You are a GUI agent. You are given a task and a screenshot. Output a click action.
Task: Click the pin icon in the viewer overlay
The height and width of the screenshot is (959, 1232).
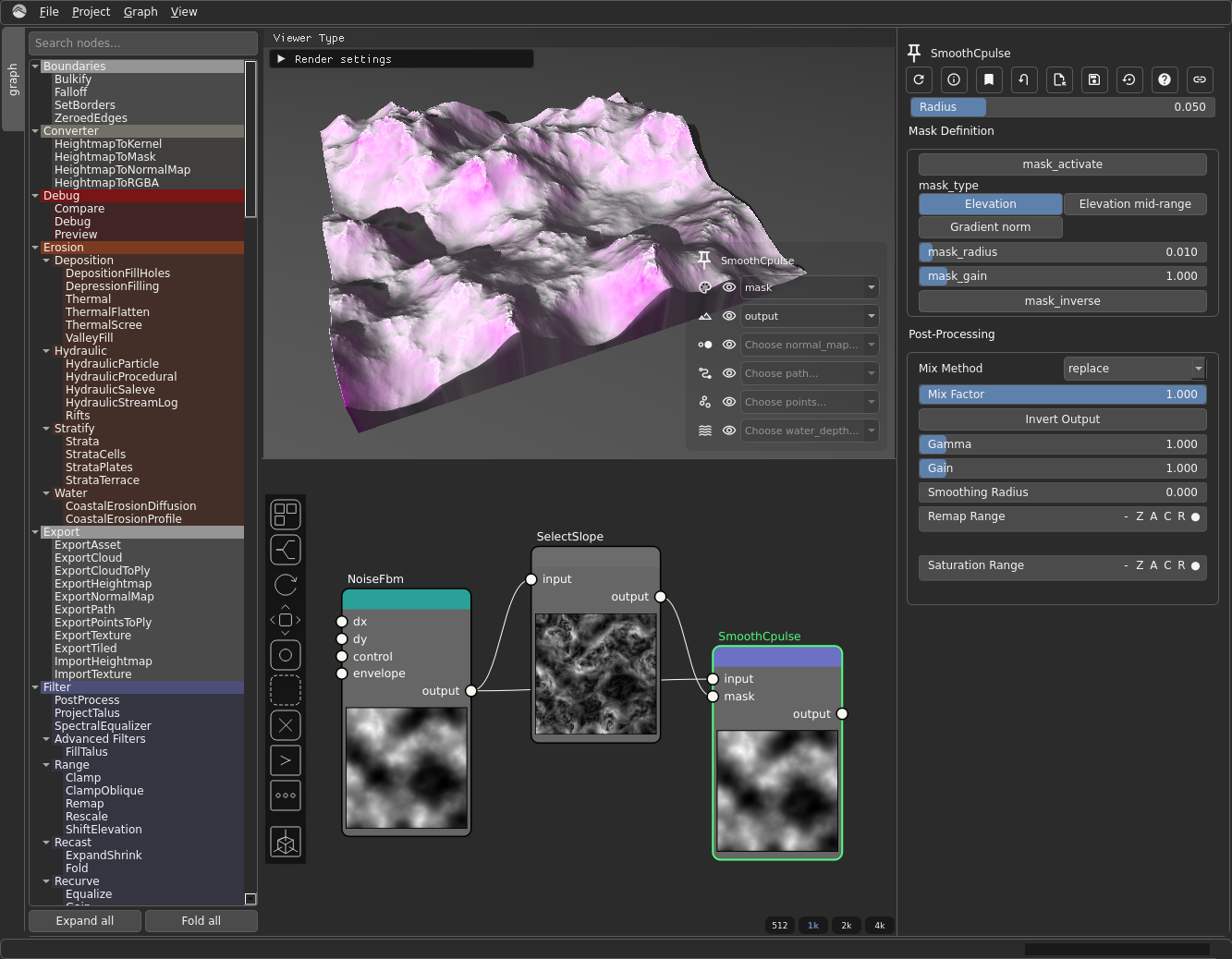tap(704, 260)
